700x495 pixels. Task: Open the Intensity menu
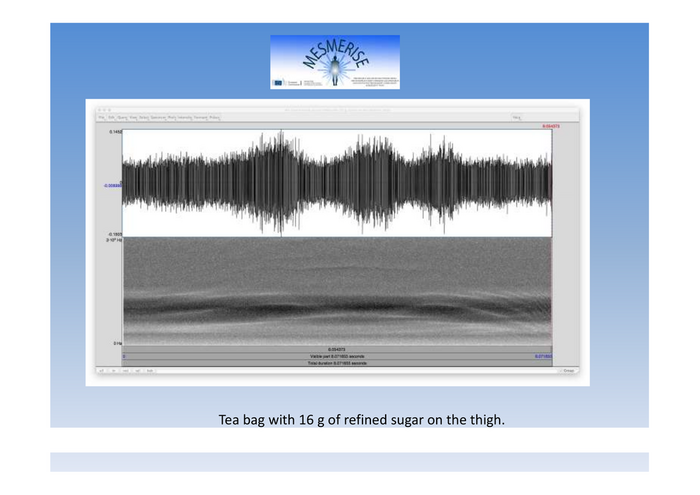[185, 117]
